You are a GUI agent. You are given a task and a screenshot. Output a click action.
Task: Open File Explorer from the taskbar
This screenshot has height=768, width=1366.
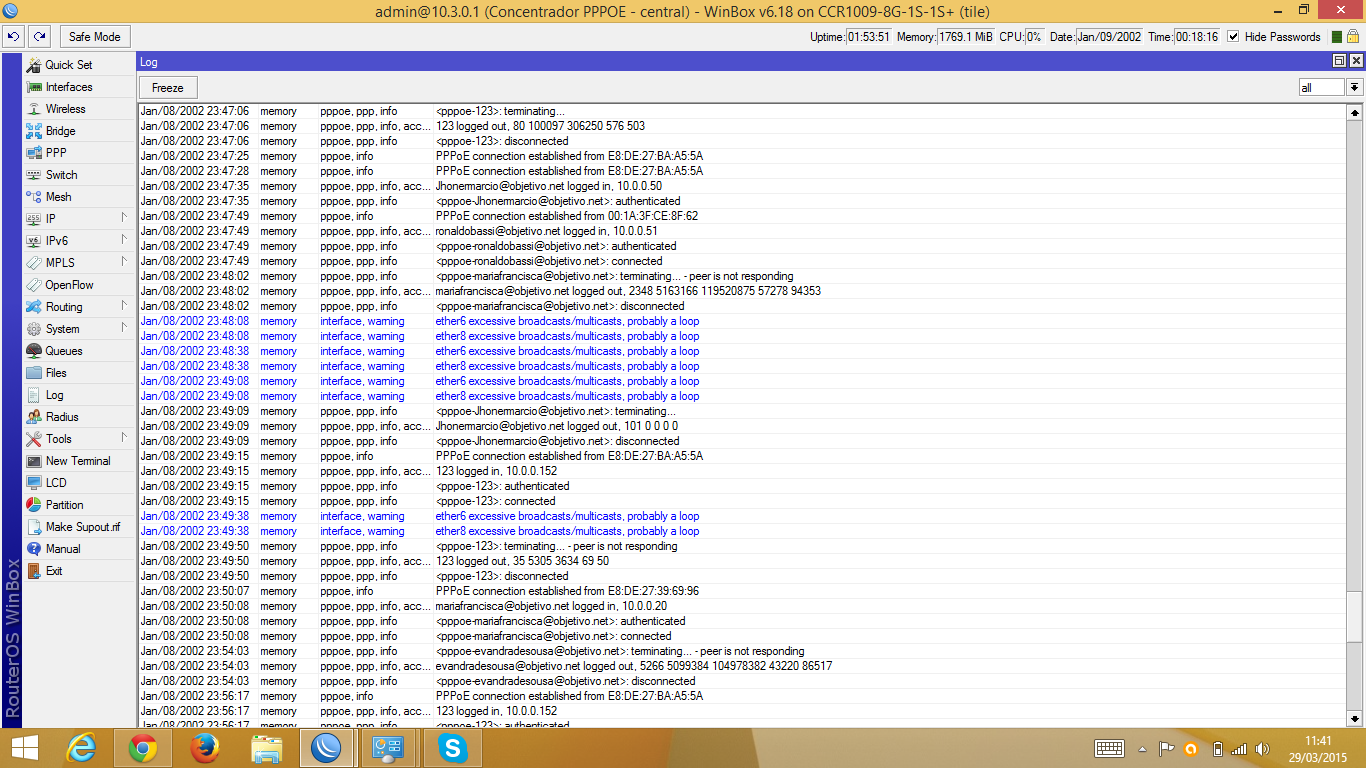click(x=267, y=748)
